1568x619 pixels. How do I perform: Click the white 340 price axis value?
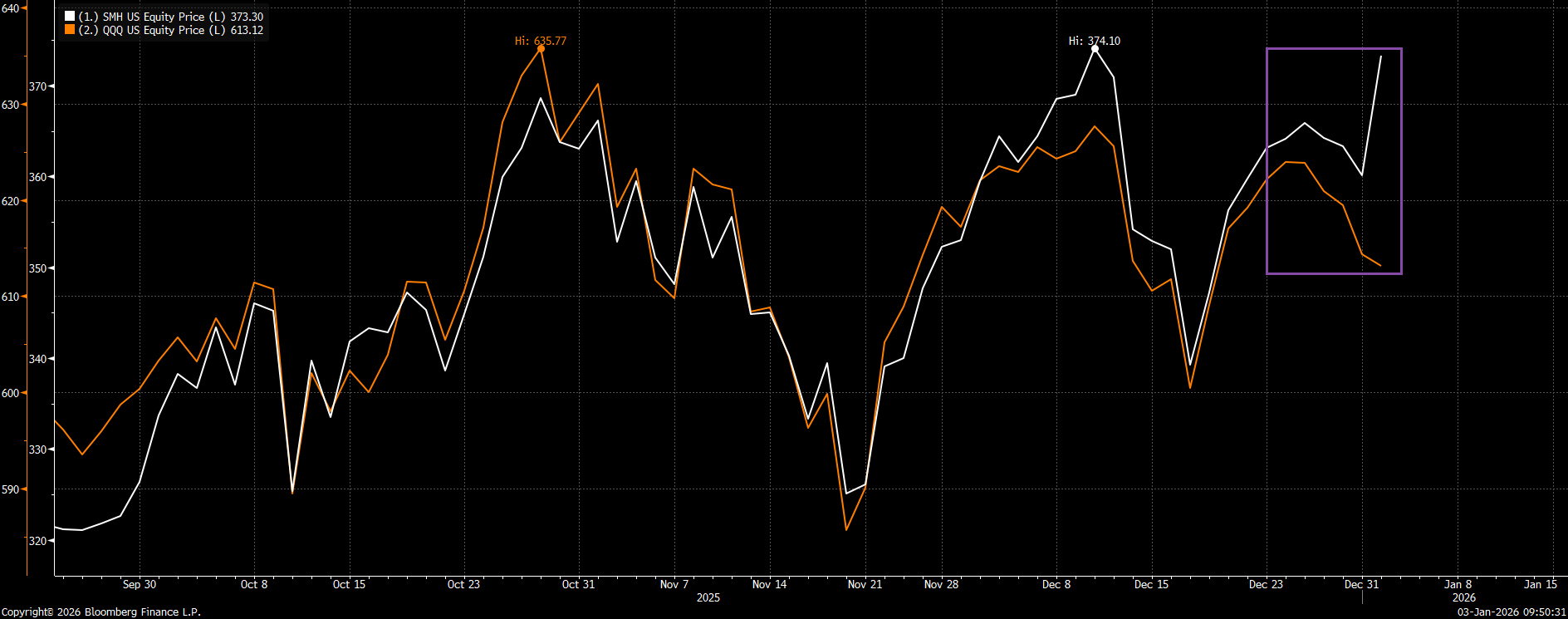(38, 359)
